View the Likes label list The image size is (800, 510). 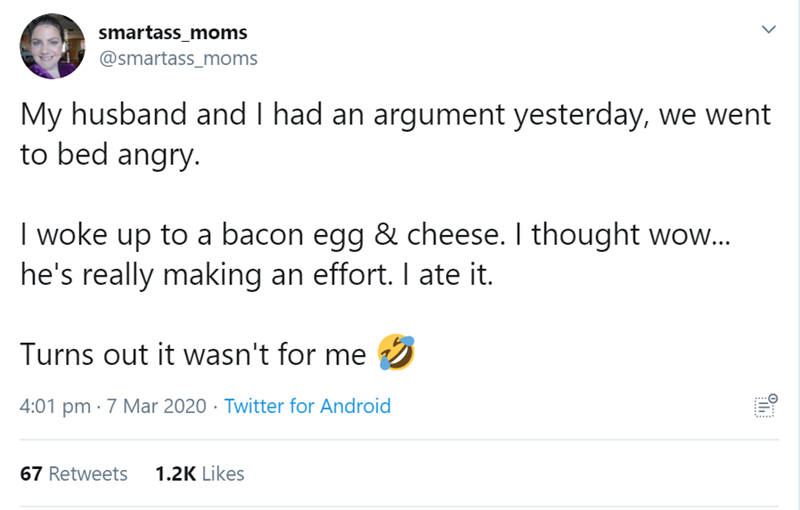222,473
